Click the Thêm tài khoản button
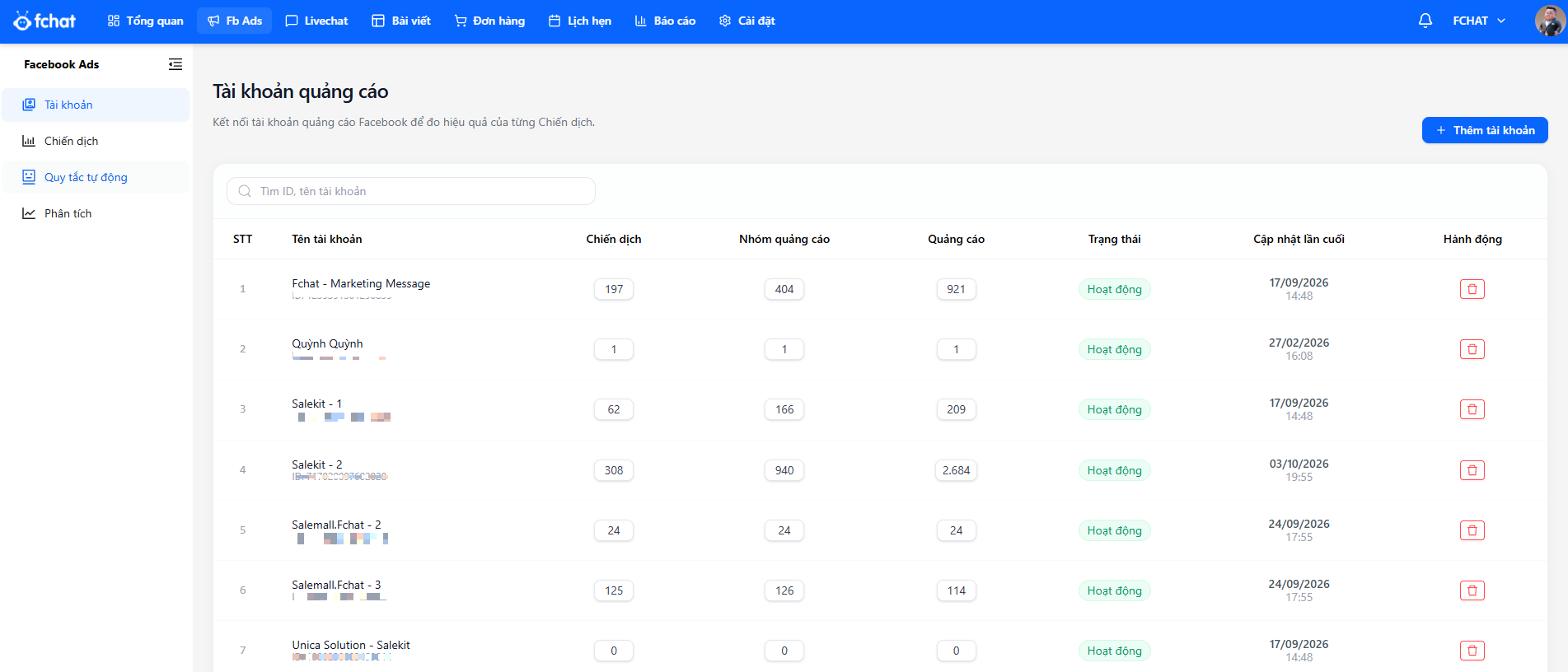This screenshot has width=1568, height=672. (1485, 130)
